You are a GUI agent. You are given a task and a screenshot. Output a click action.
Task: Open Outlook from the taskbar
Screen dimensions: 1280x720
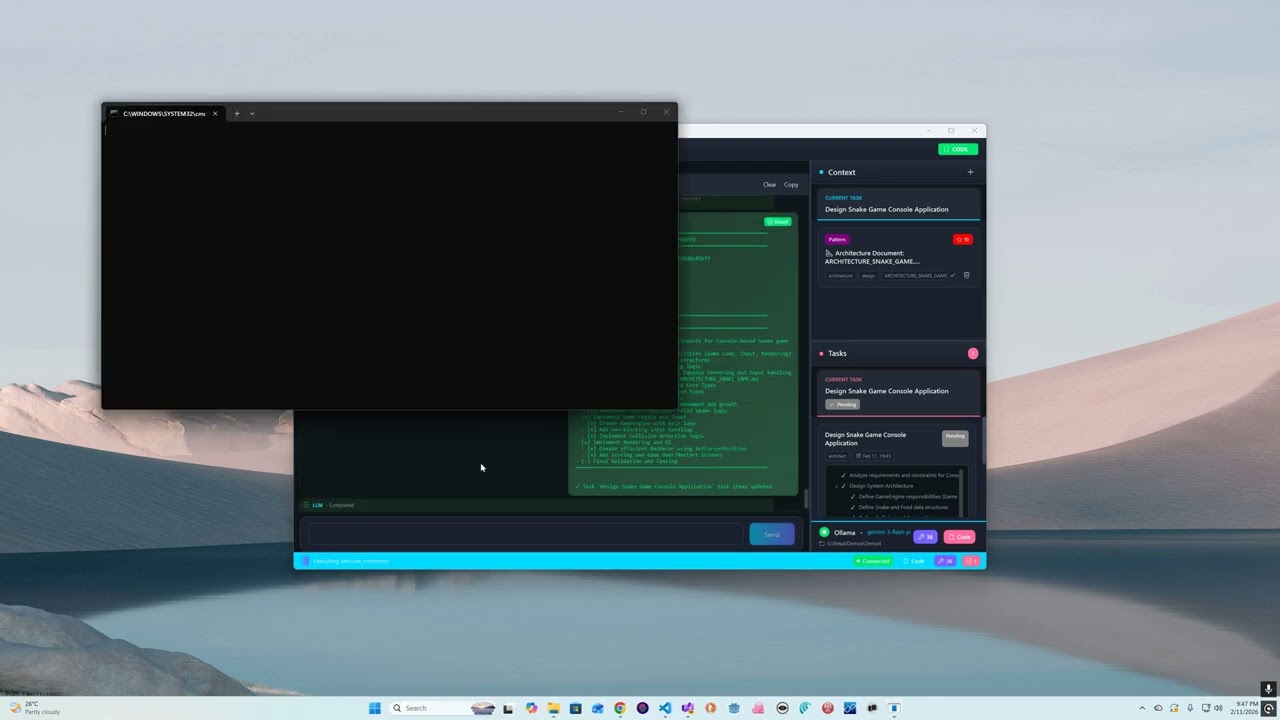tap(598, 708)
